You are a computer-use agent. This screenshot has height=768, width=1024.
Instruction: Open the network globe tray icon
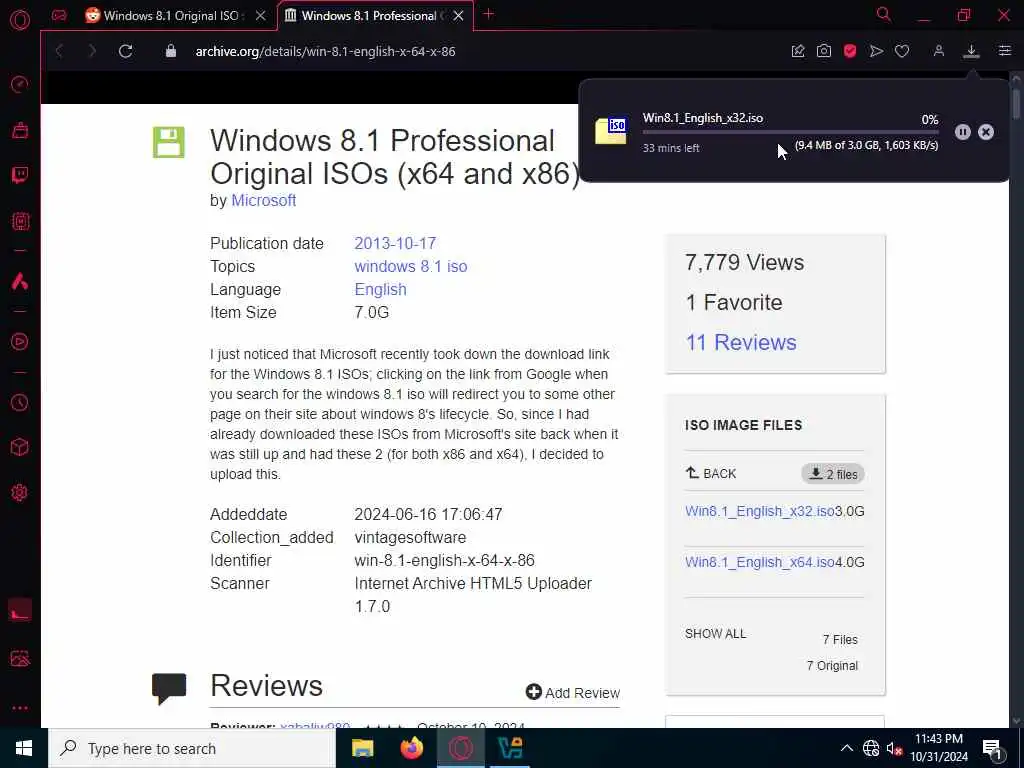click(871, 748)
